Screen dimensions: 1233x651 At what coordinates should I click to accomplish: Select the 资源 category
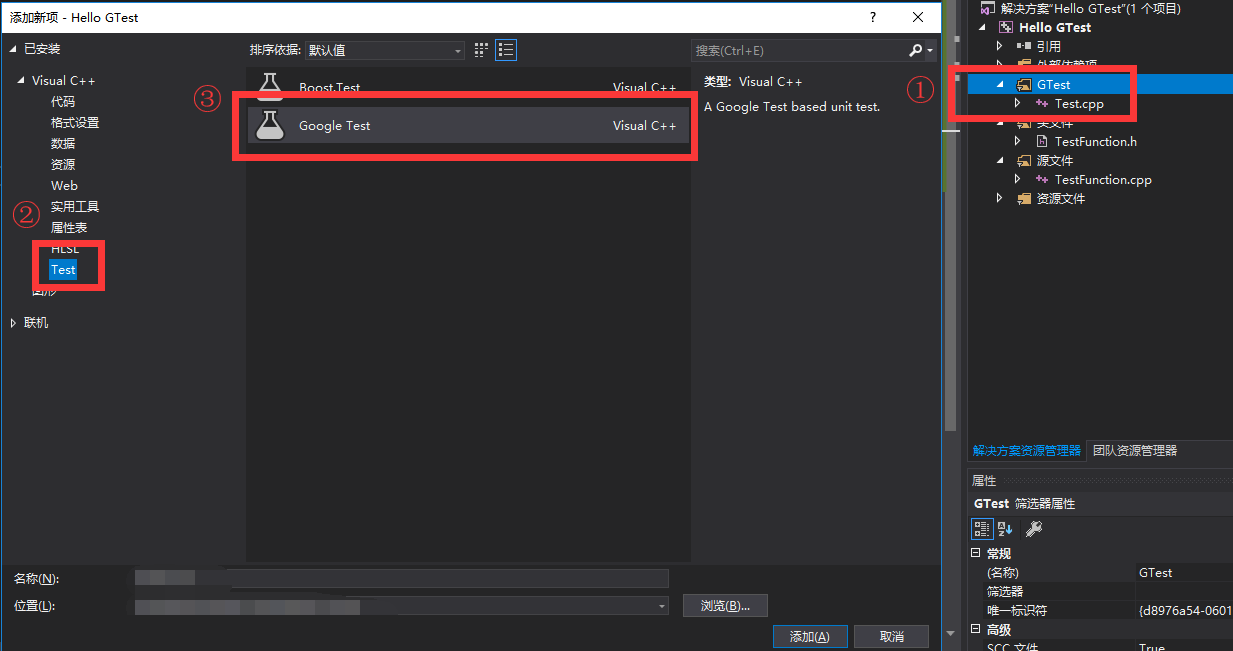[x=63, y=164]
